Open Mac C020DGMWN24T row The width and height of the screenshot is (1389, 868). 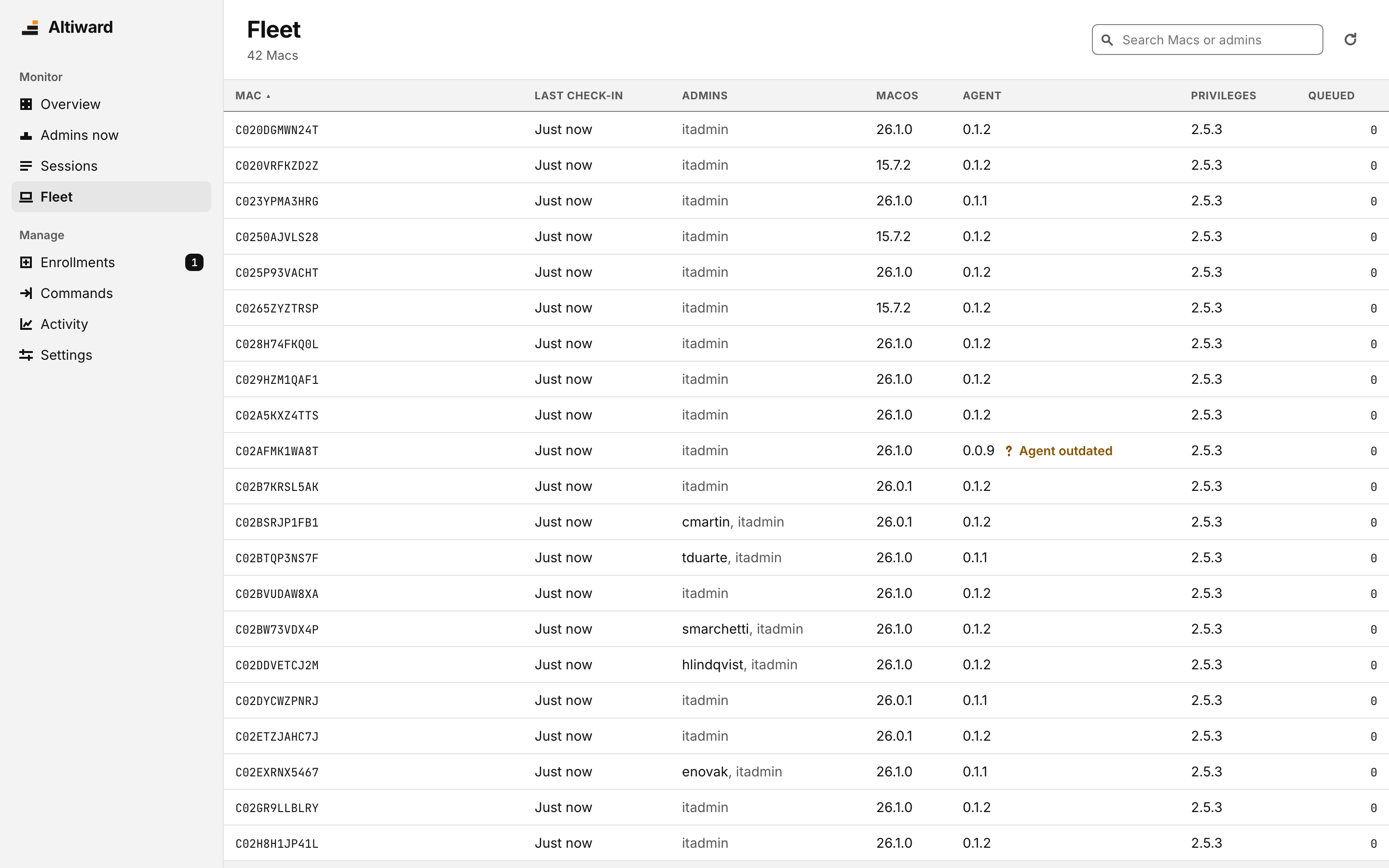pyautogui.click(x=806, y=130)
